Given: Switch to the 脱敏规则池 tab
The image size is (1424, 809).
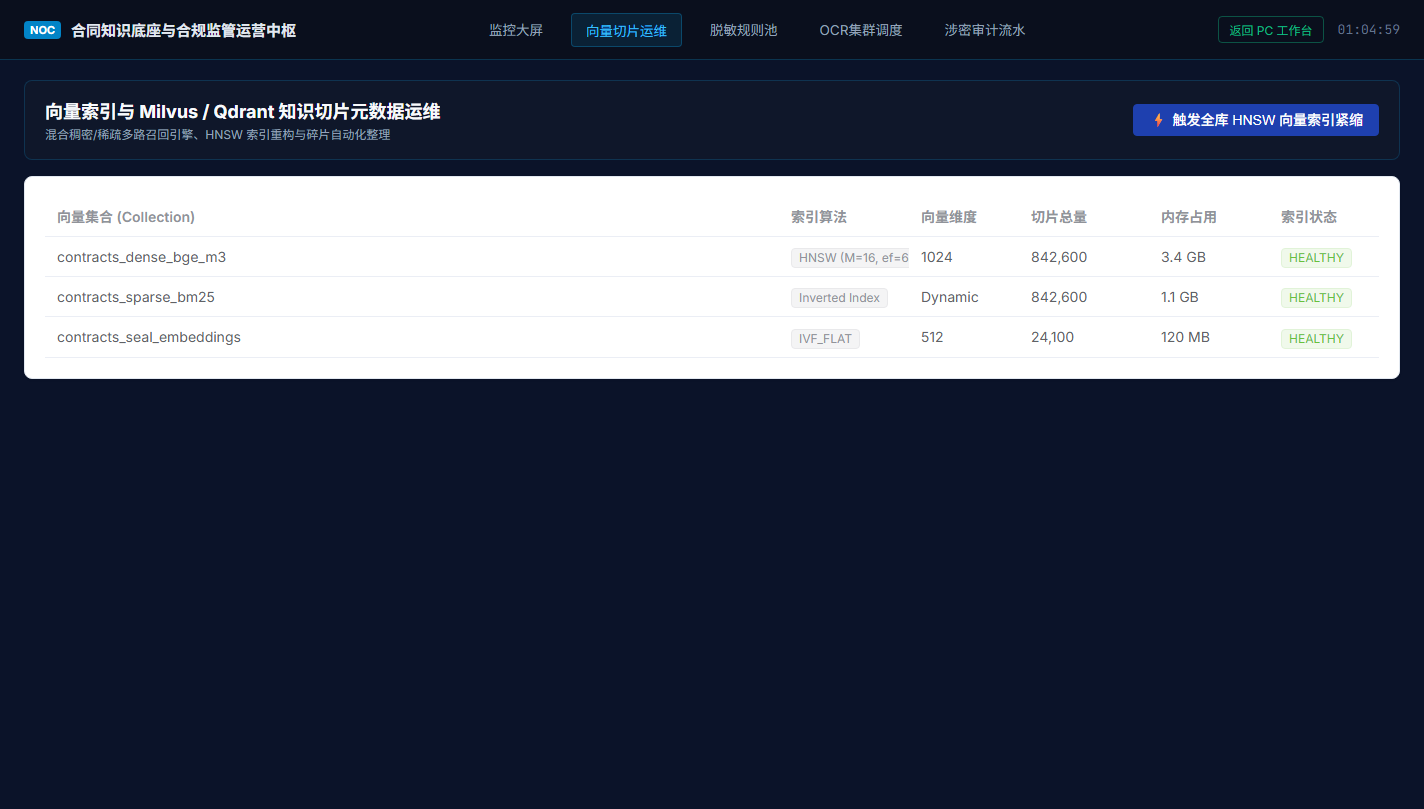Looking at the screenshot, I should point(743,30).
